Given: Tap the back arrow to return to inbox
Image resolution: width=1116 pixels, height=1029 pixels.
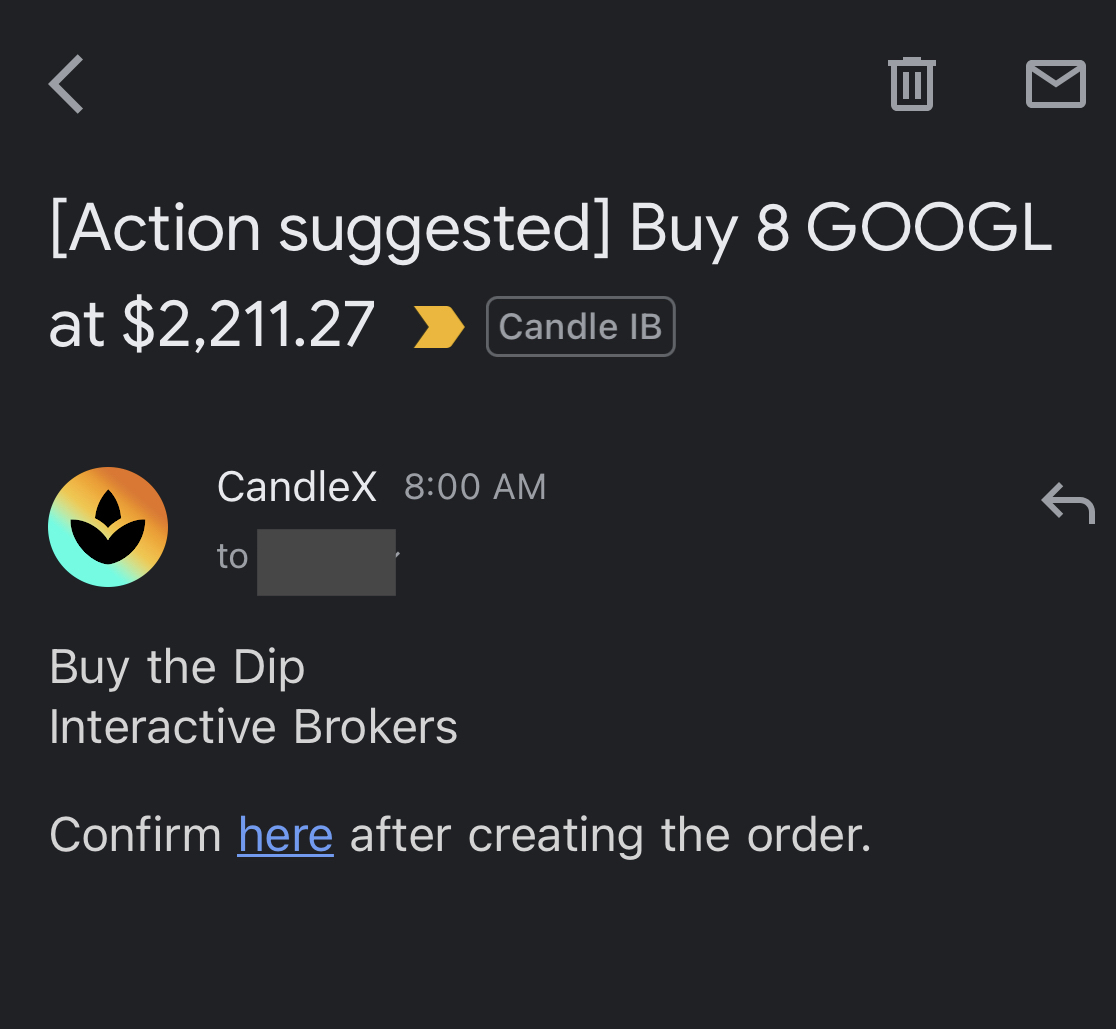Looking at the screenshot, I should [64, 84].
